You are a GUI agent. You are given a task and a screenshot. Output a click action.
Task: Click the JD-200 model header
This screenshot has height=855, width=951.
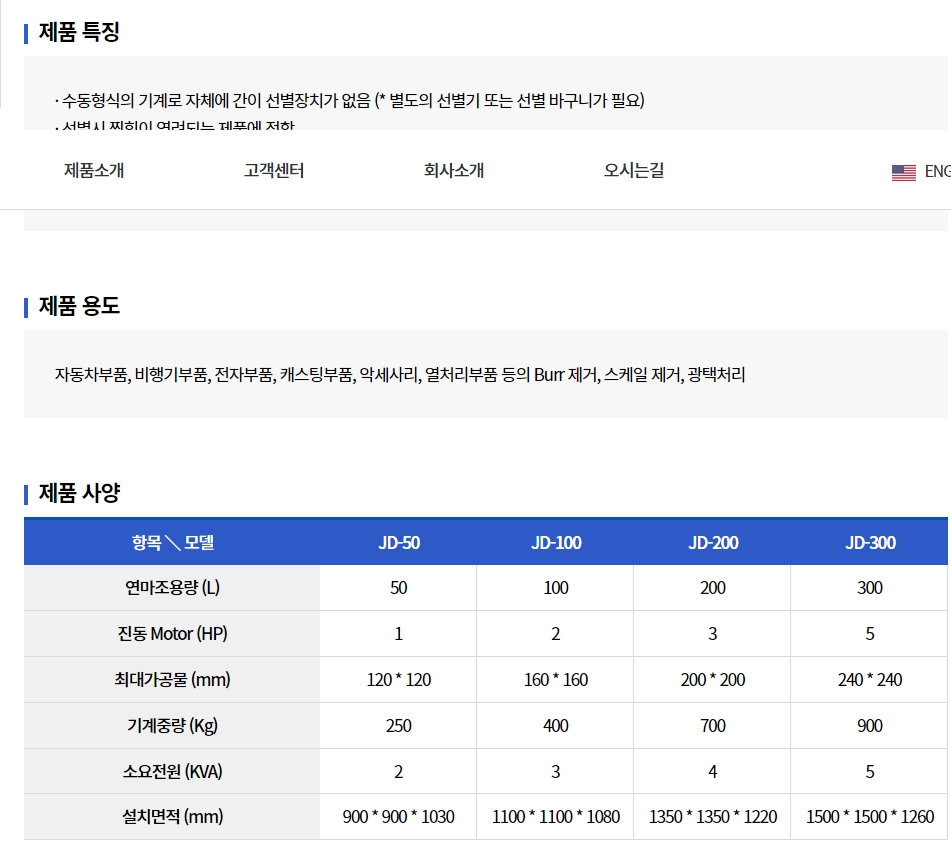point(713,543)
